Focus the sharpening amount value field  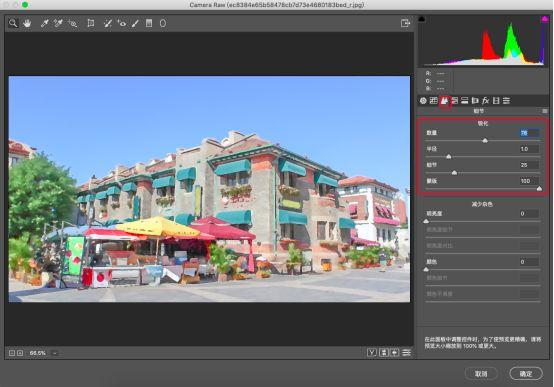[529, 133]
